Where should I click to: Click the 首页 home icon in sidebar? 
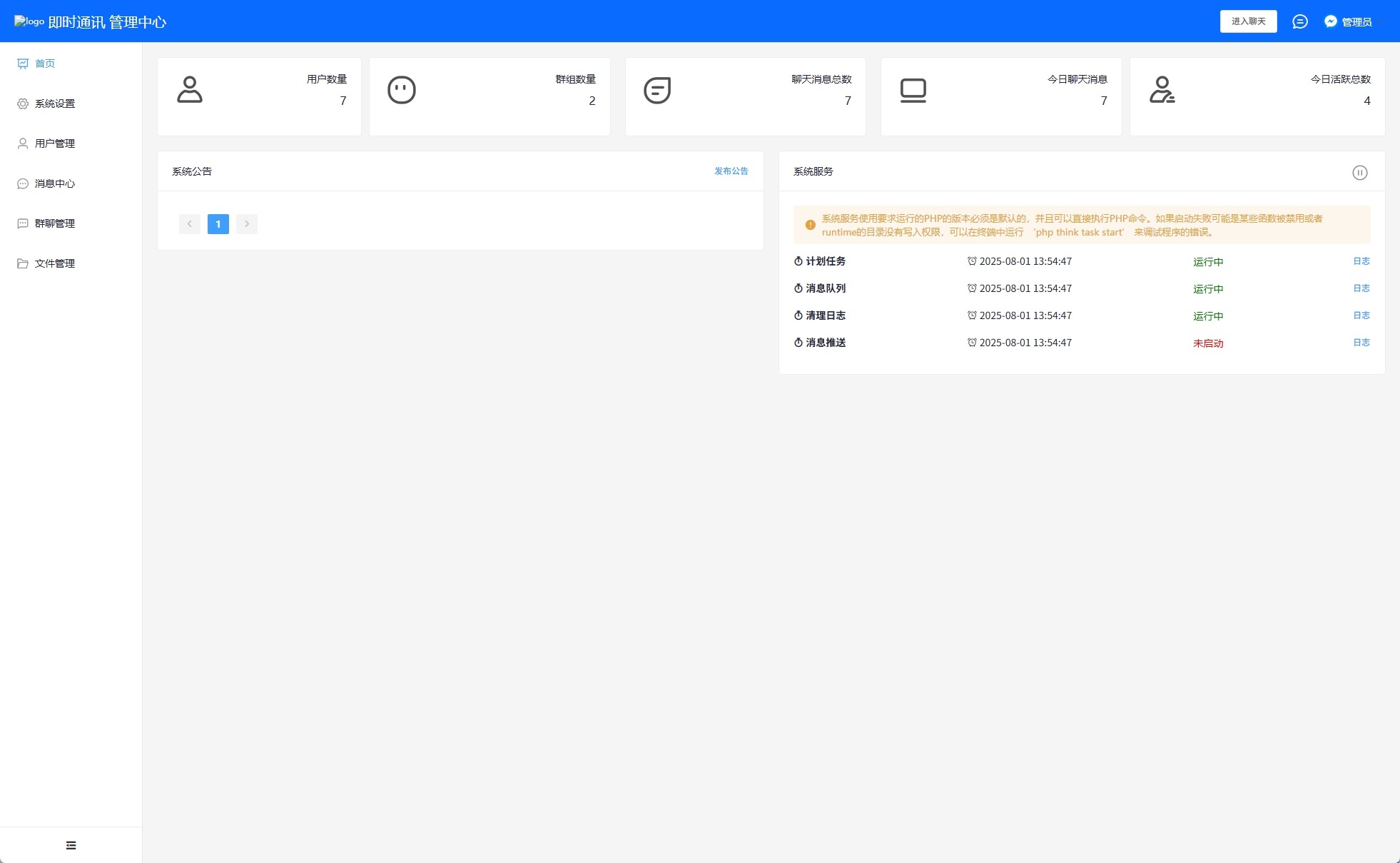click(x=23, y=64)
